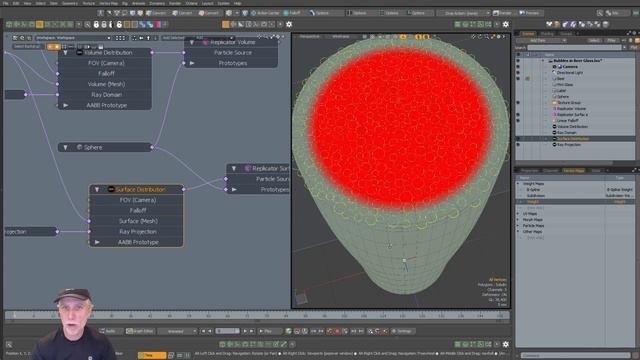Click the Select button in Items panel
The height and width of the screenshot is (360, 640).
pyautogui.click(x=594, y=40)
